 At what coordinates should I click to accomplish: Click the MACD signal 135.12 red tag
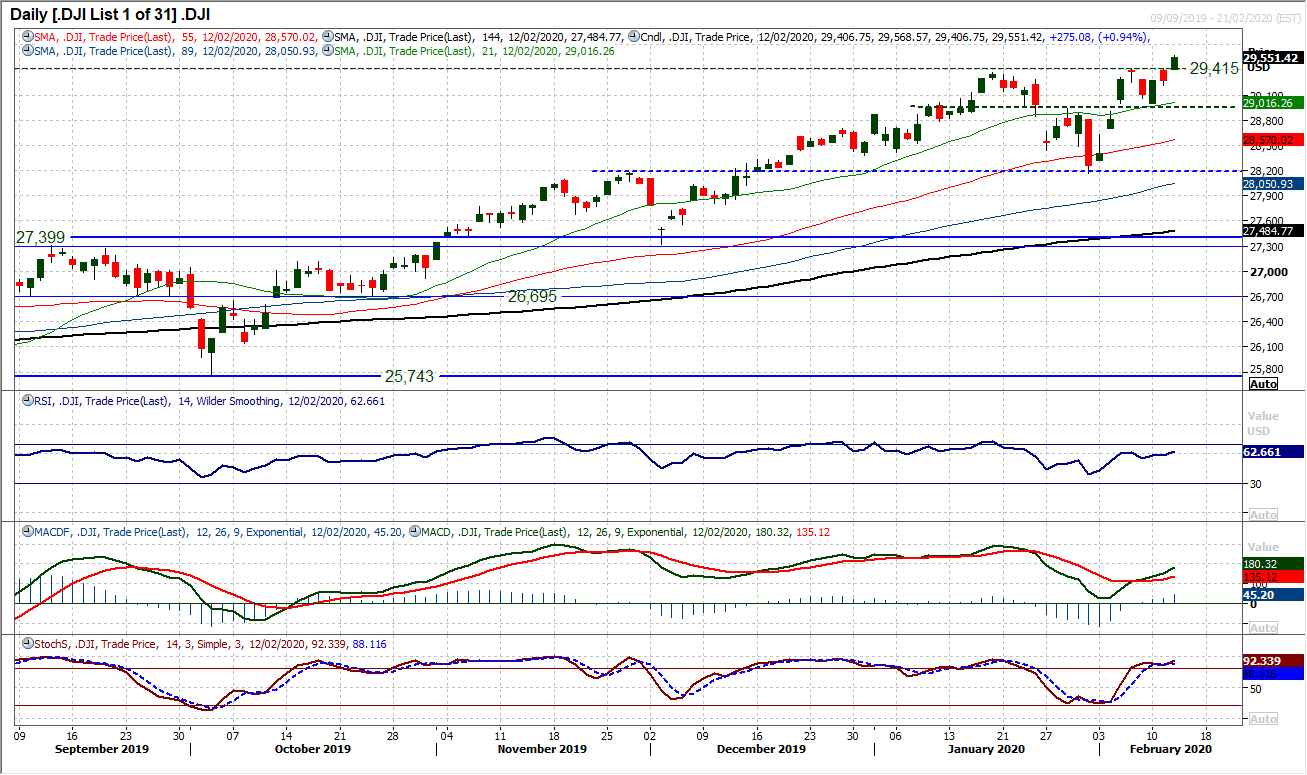[1274, 577]
